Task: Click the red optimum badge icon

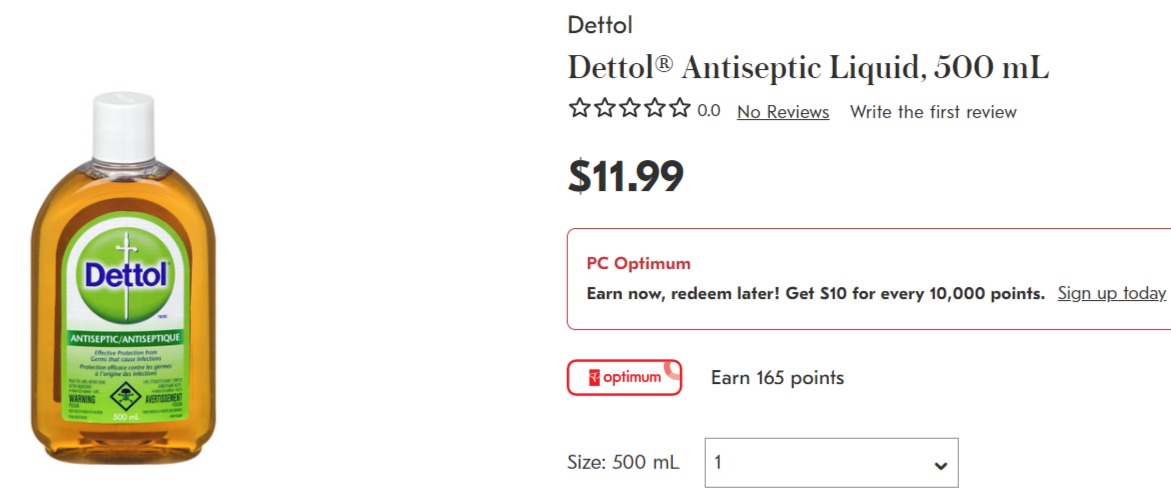Action: coord(624,377)
